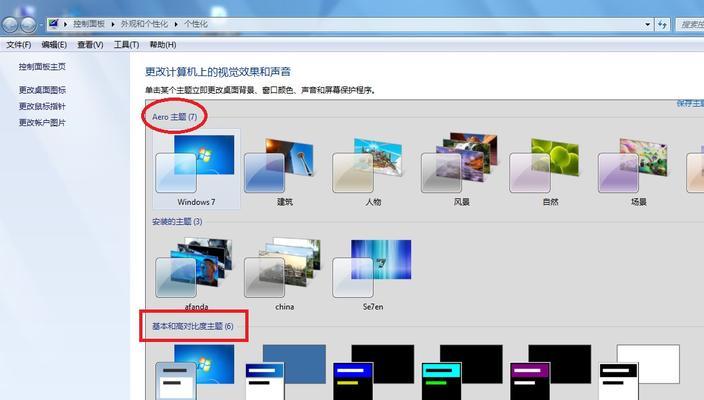Apply the Se7en installed theme
The image size is (704, 400).
pos(373,274)
